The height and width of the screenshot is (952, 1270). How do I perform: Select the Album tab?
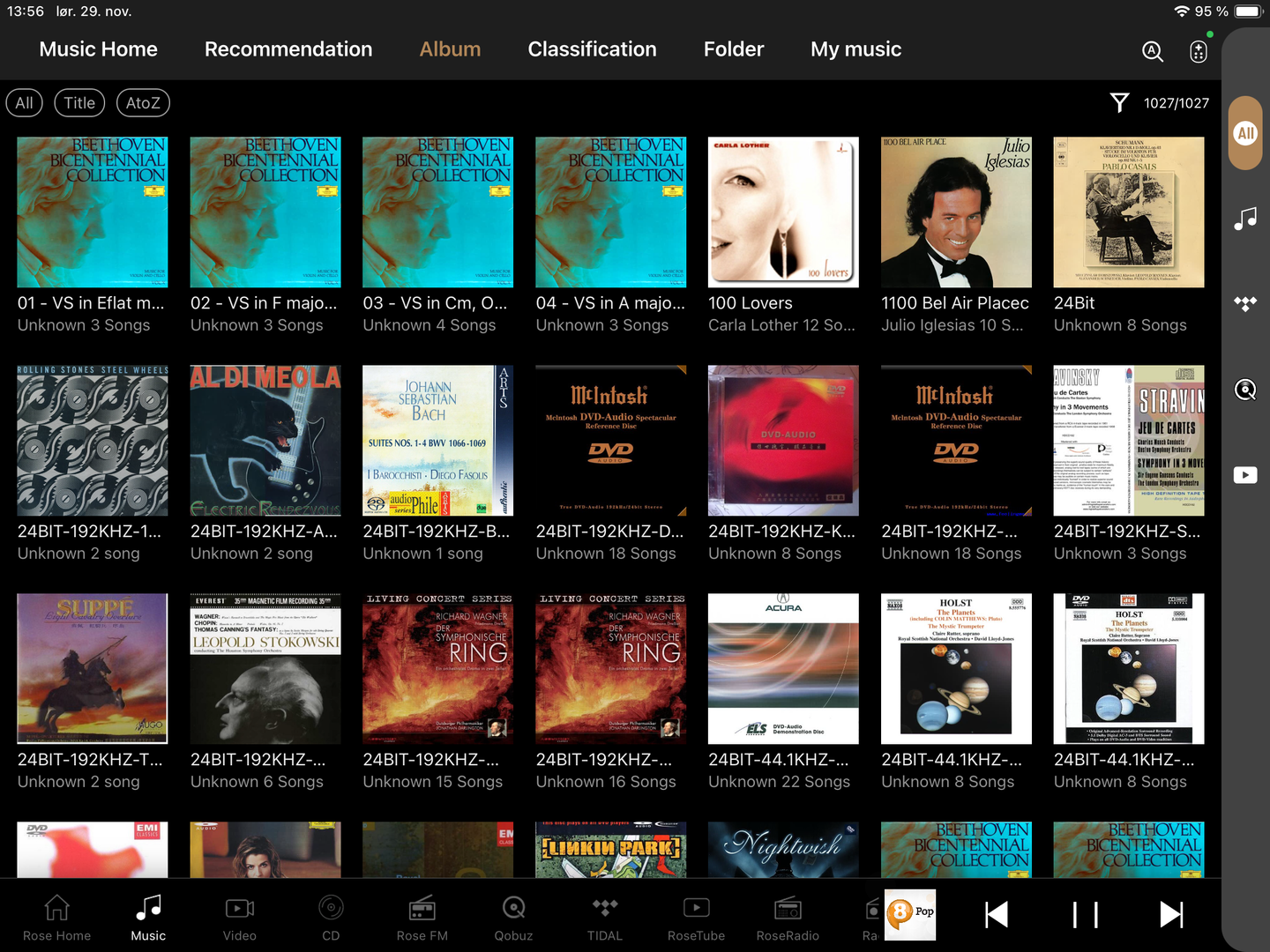451,49
